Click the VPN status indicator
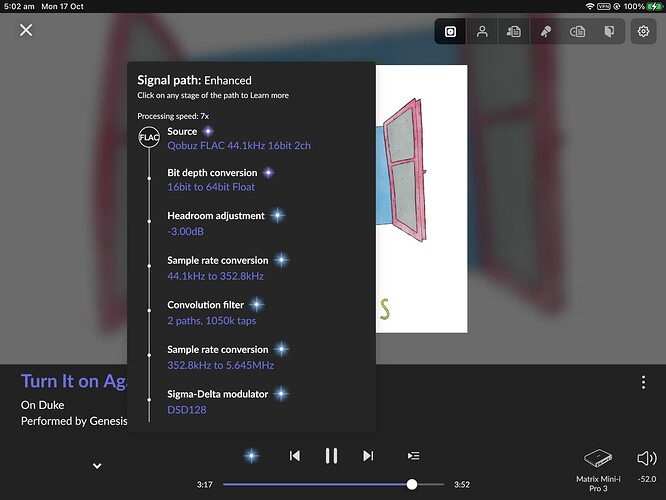 (604, 6)
